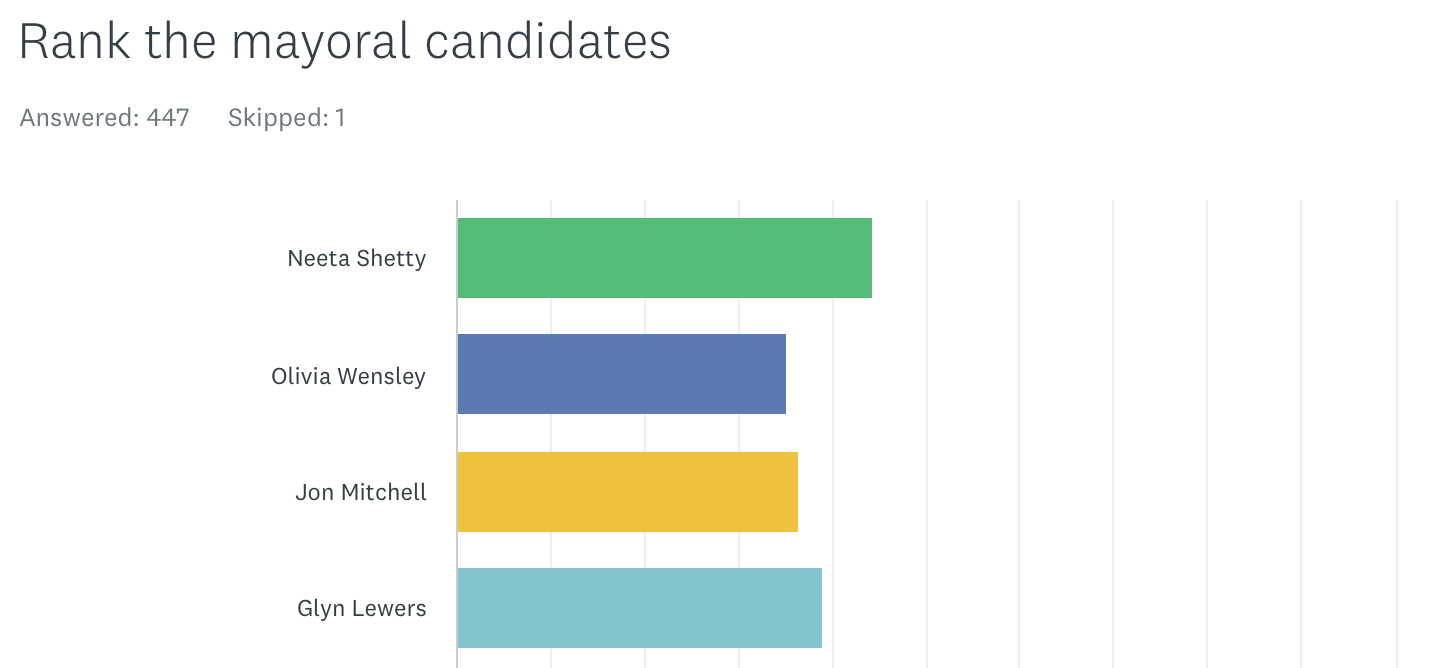The width and height of the screenshot is (1438, 668).
Task: Select the blue Olivia Wensley bar
Action: (621, 374)
